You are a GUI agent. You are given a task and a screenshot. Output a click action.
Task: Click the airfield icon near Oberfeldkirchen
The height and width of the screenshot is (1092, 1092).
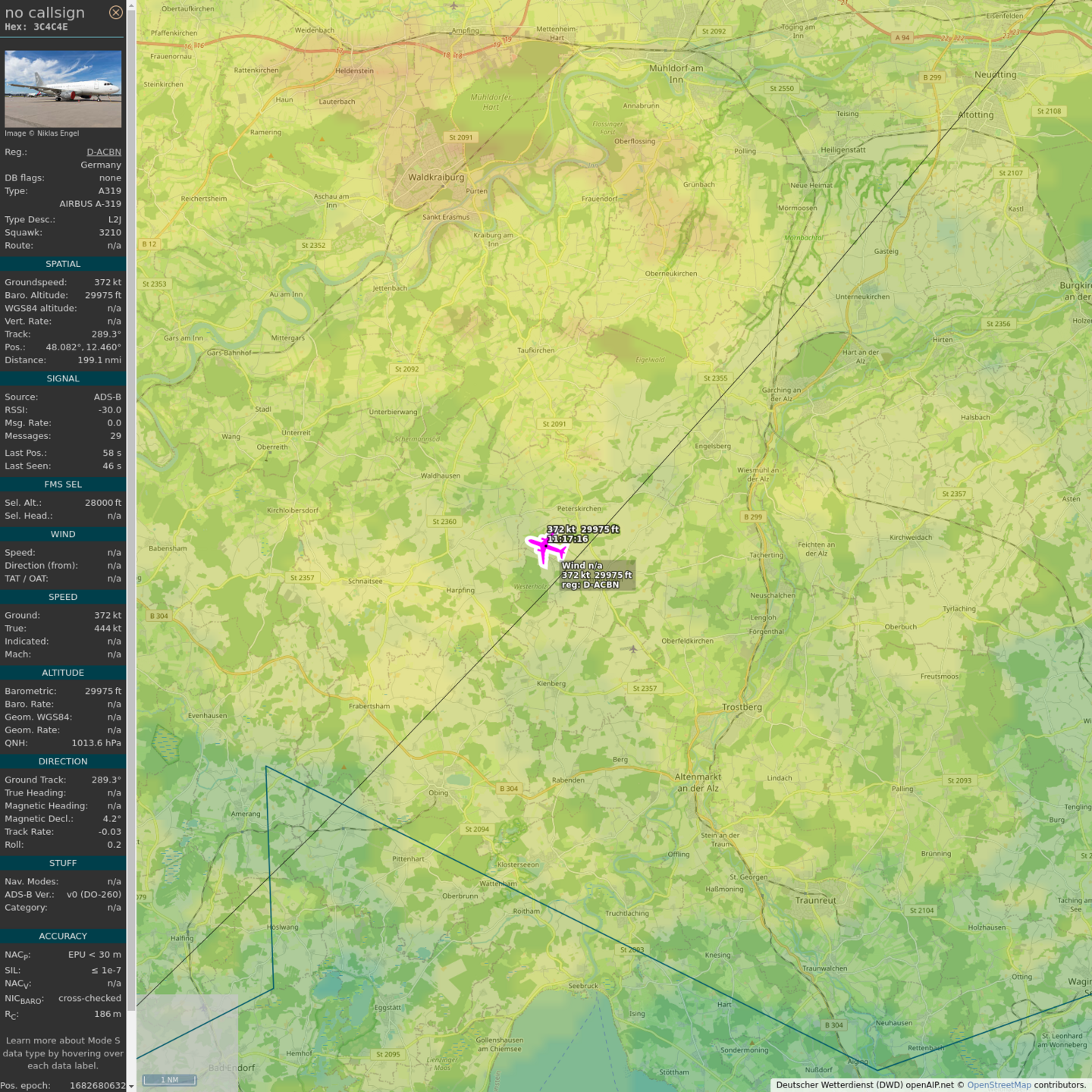pyautogui.click(x=633, y=649)
